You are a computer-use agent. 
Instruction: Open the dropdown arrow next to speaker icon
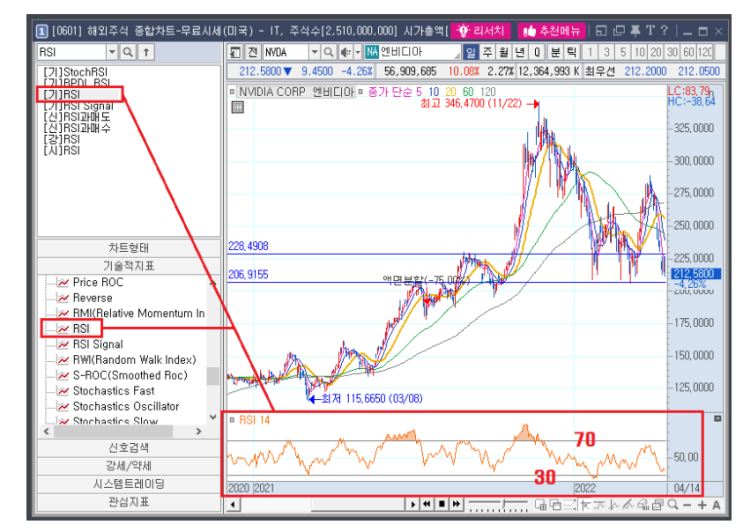tap(358, 52)
